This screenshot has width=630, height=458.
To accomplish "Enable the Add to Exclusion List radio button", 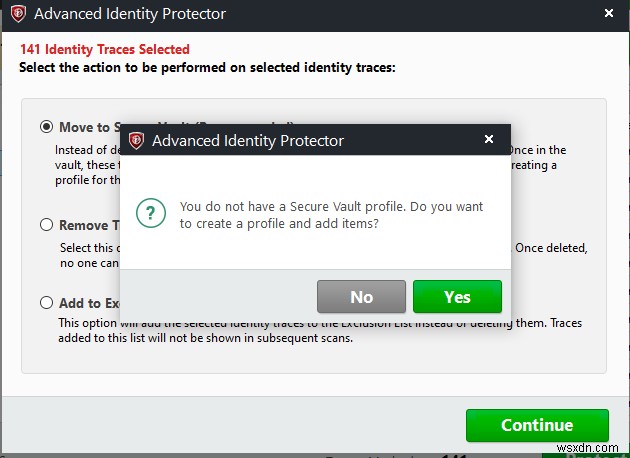I will (x=46, y=303).
